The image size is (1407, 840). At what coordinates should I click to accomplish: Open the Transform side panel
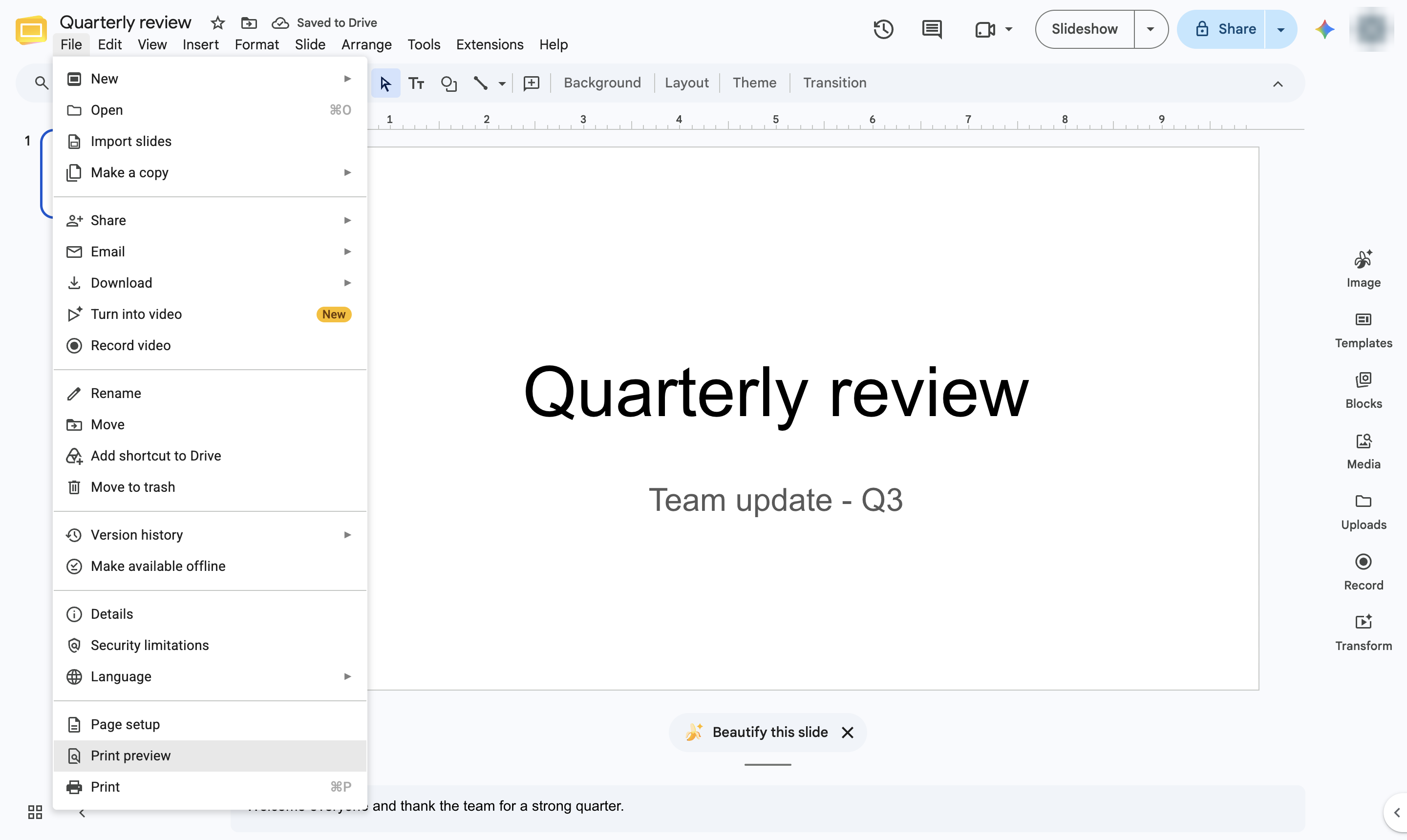(x=1363, y=633)
